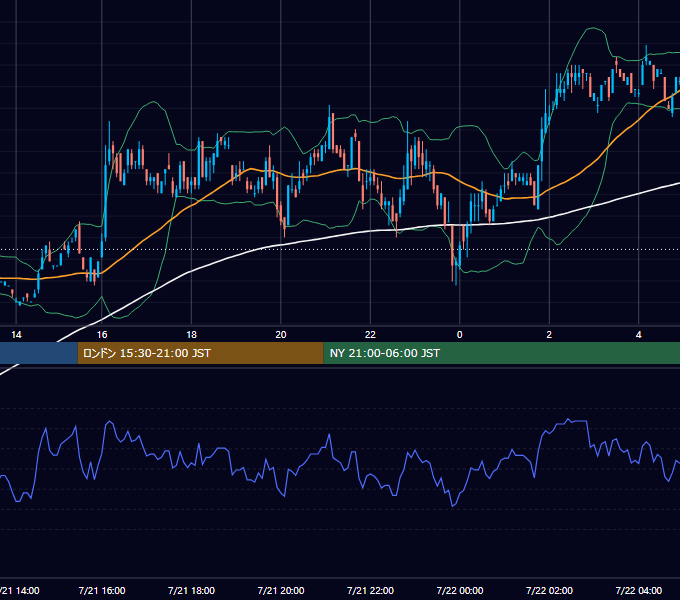Click the hour label 20 on price chart axis
This screenshot has width=680, height=600.
281,335
